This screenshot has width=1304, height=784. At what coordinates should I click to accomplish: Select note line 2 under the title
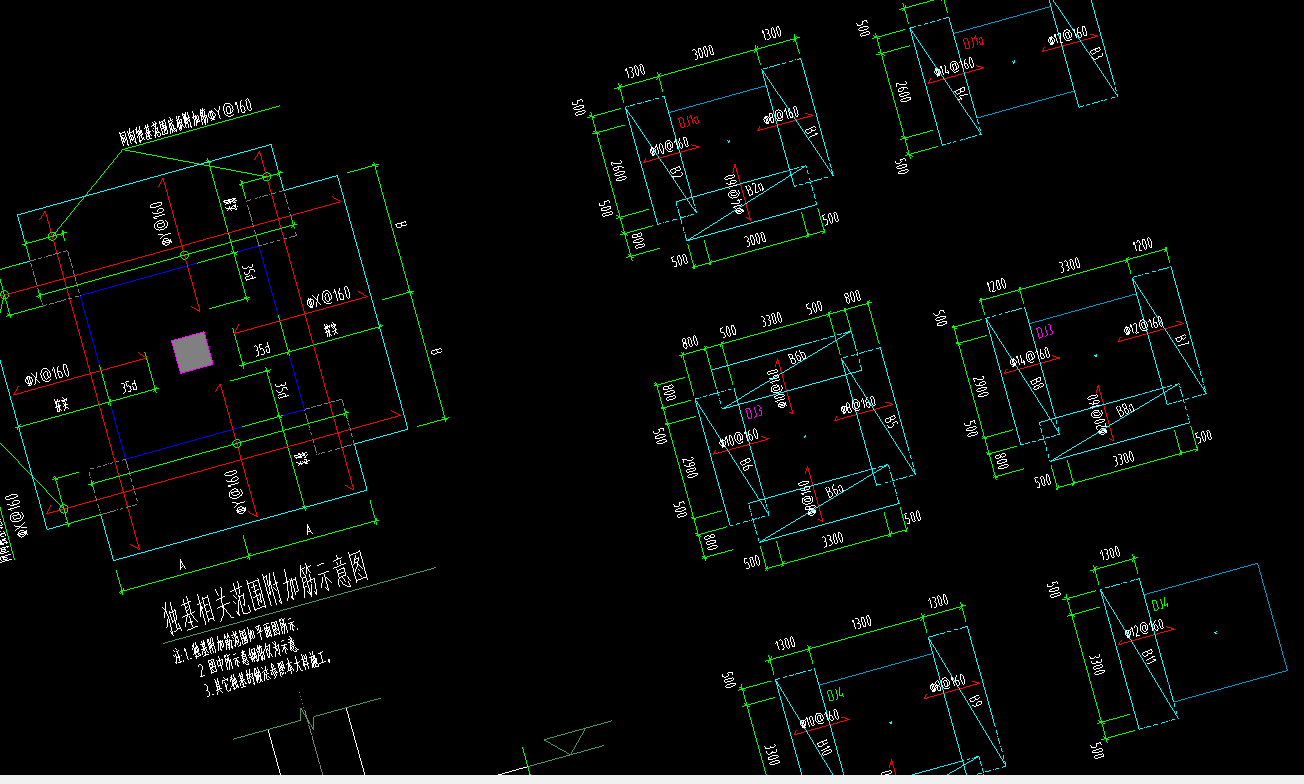coord(248,657)
